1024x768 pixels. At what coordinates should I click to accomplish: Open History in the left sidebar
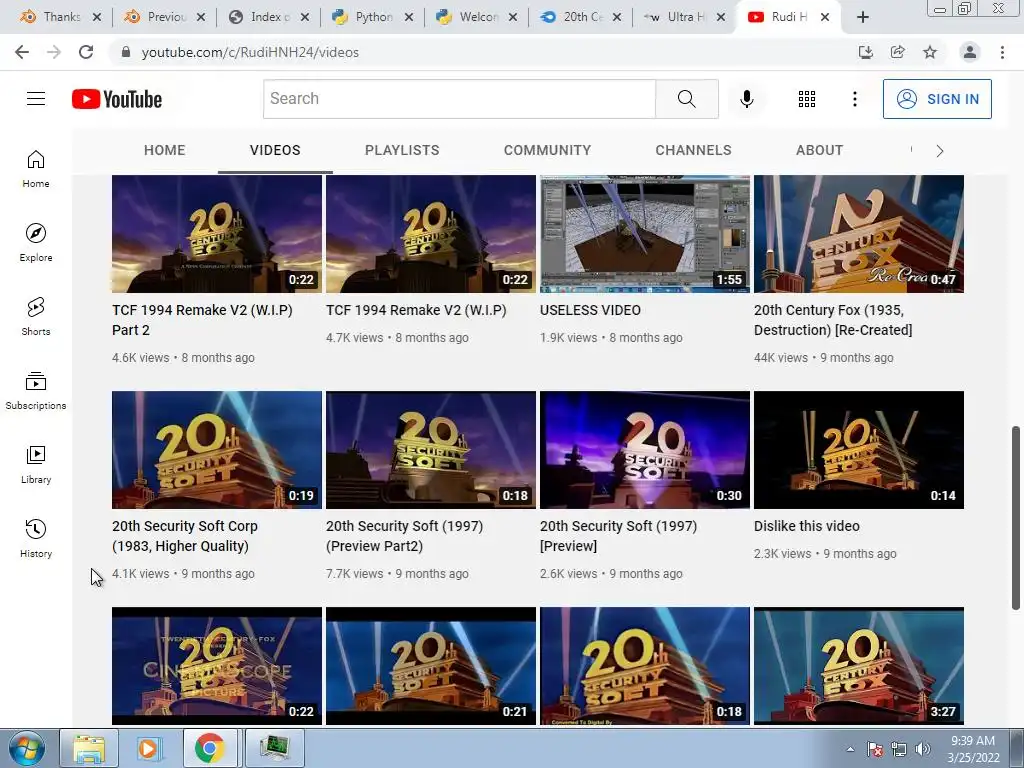tap(36, 538)
